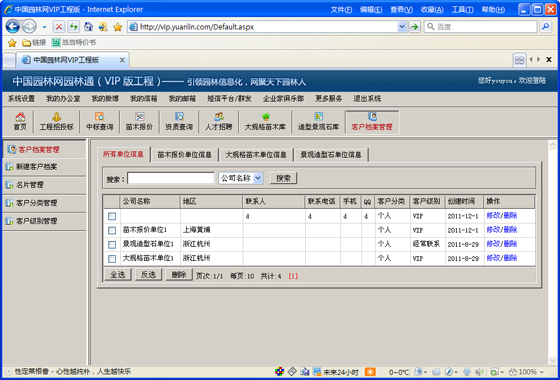Switch to 大规格苗木单位信息 tab
560x380 pixels.
click(x=256, y=155)
